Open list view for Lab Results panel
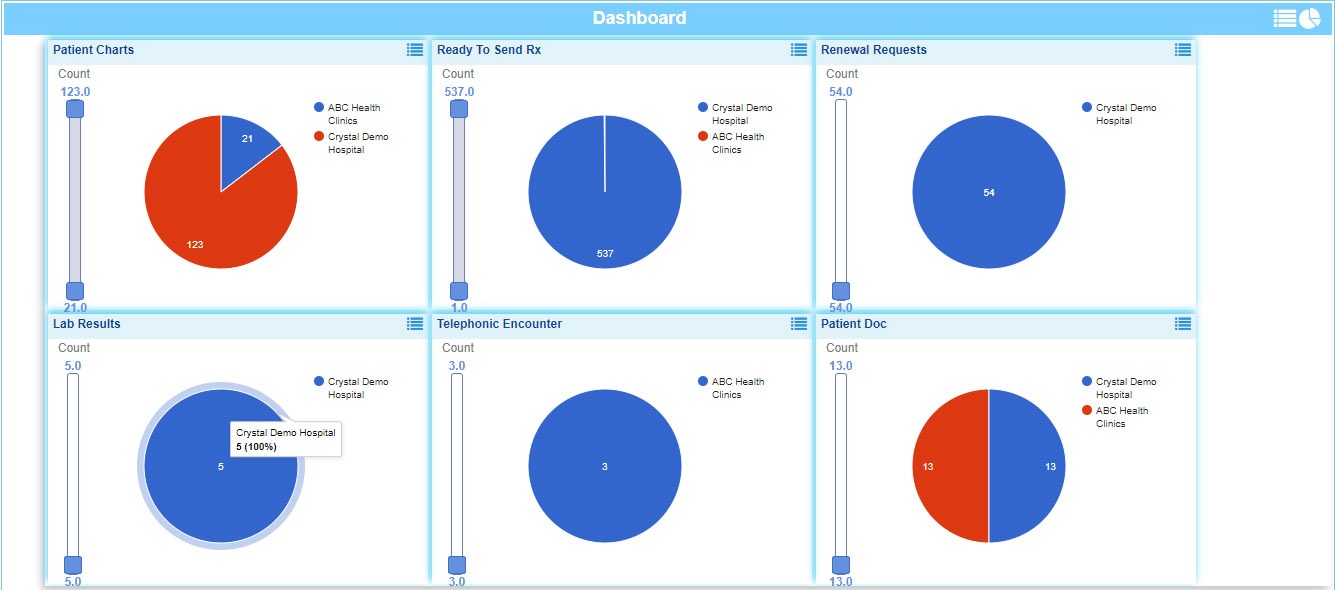Image resolution: width=1335 pixels, height=590 pixels. coord(415,324)
